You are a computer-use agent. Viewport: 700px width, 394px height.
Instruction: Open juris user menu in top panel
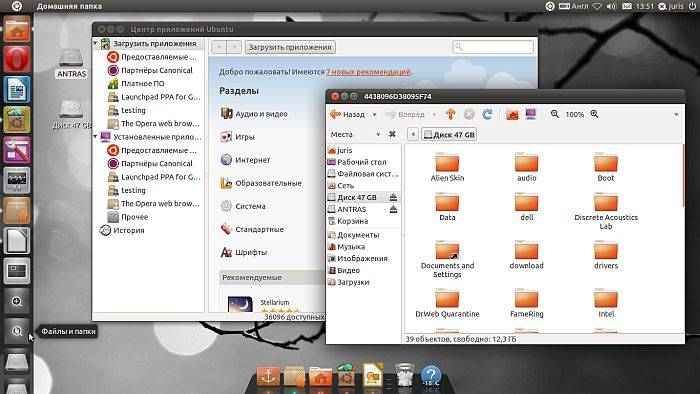(671, 6)
